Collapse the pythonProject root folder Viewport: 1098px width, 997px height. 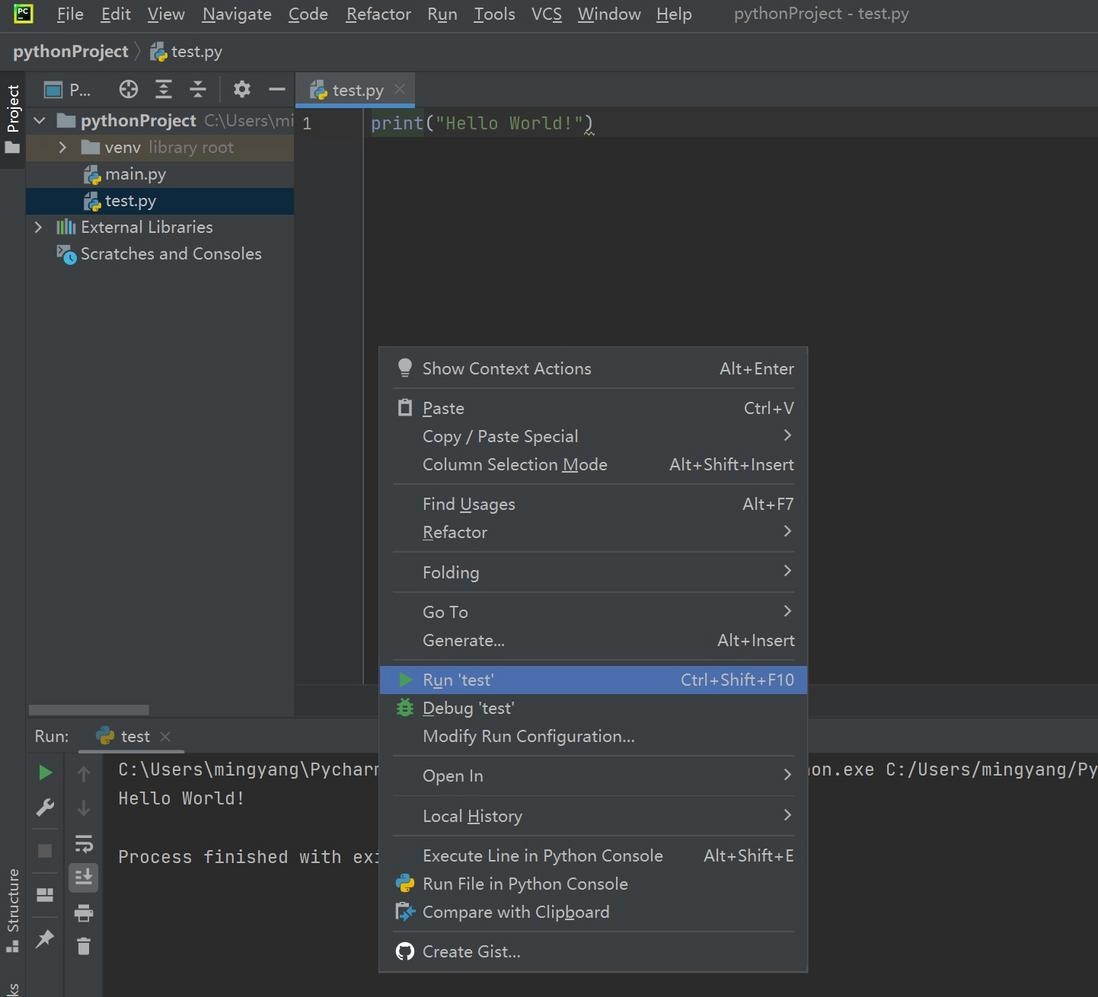click(38, 119)
